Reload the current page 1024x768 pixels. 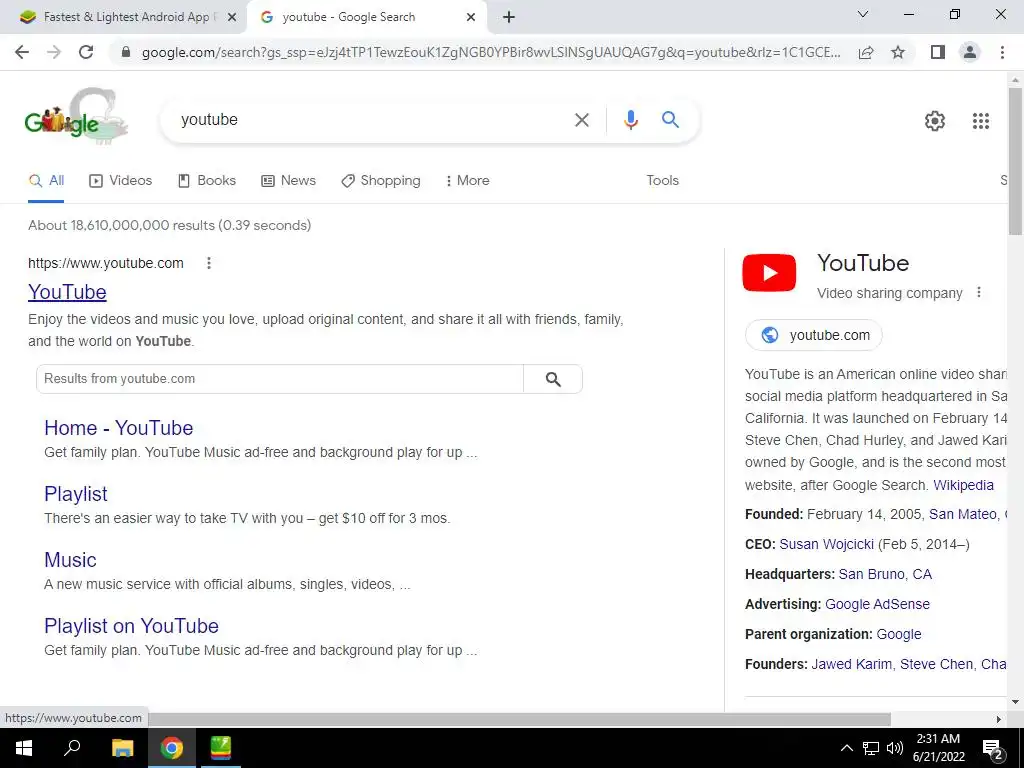86,52
